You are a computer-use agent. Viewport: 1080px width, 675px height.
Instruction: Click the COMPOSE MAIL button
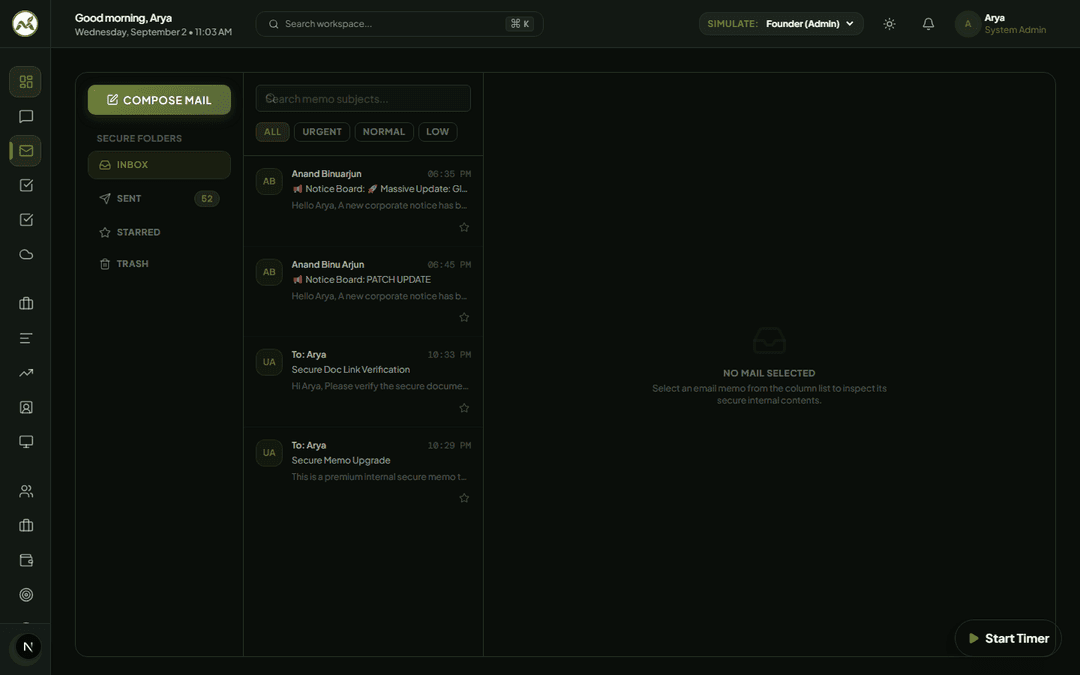(159, 100)
